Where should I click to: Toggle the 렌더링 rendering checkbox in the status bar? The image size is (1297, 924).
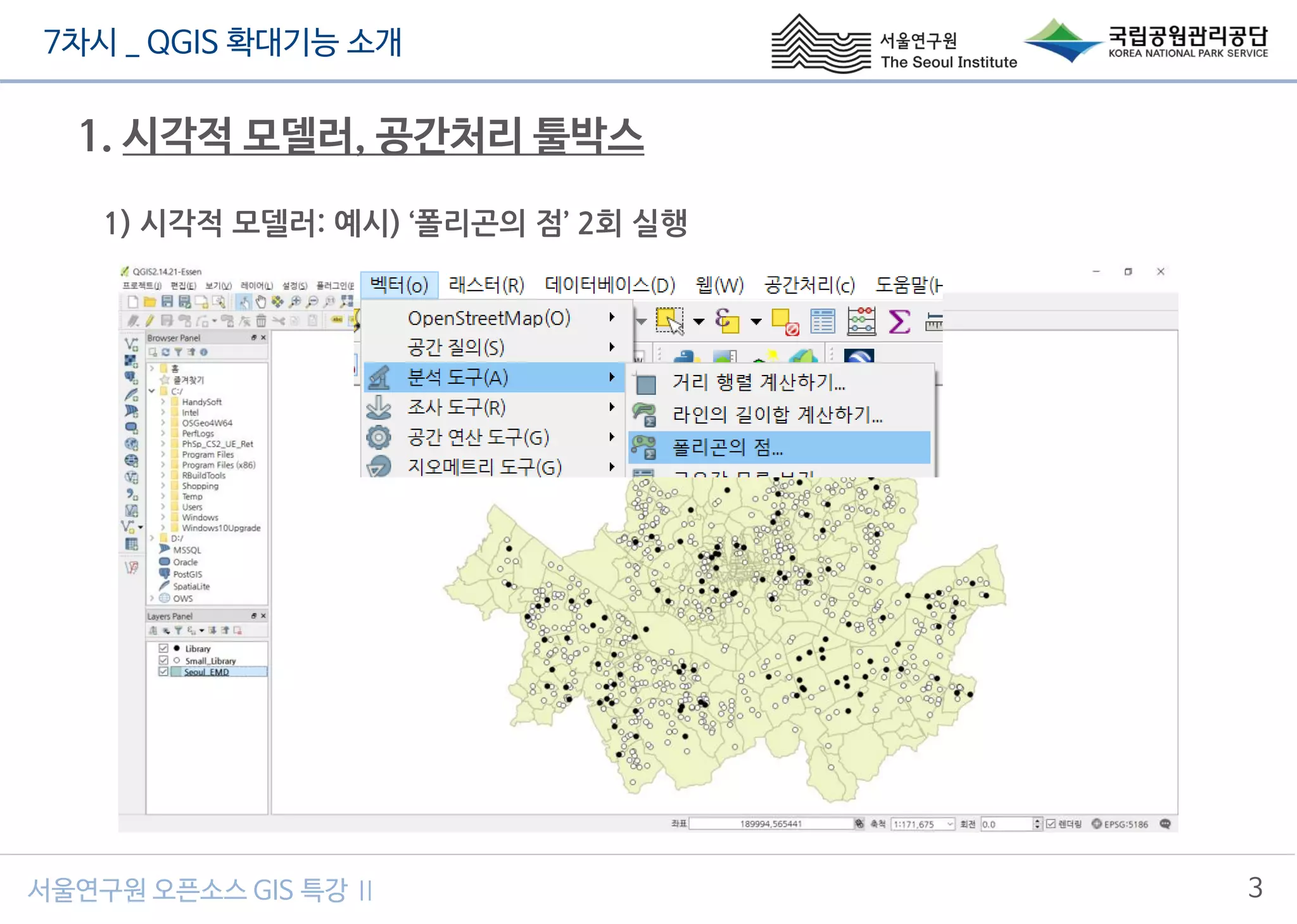tap(1051, 824)
